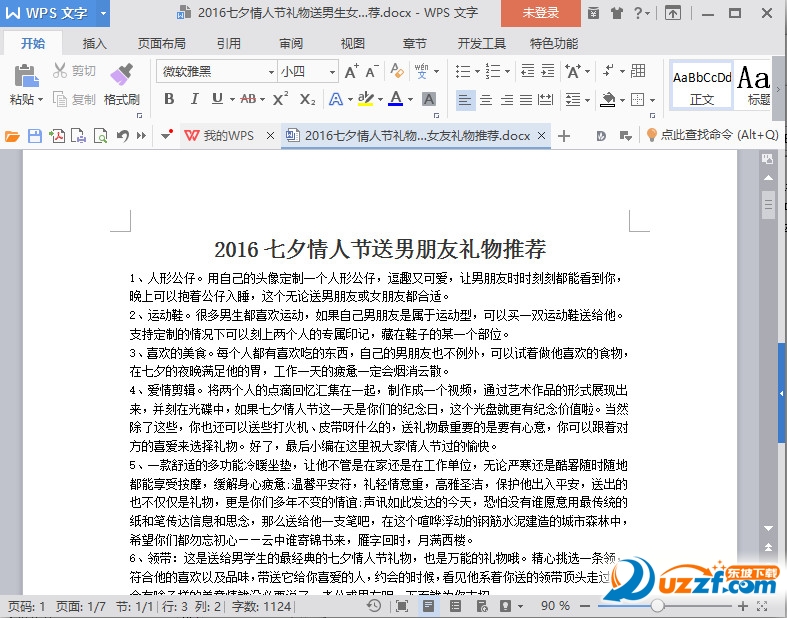Apply superscript formatting
787x618 pixels.
(x=280, y=98)
